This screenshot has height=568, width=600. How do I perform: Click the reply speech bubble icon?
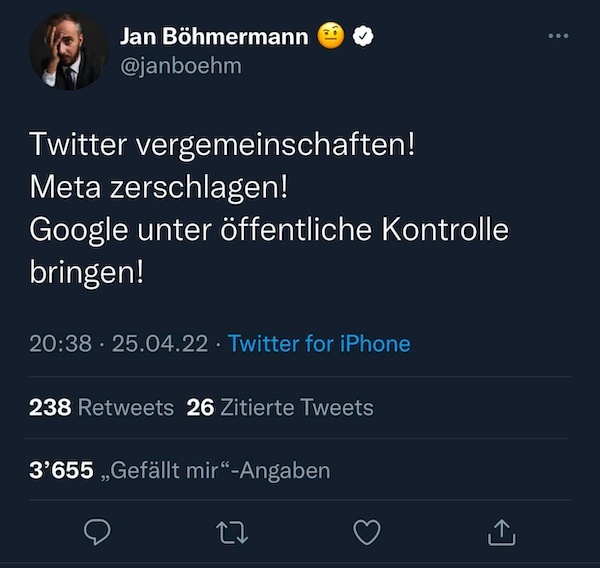[x=96, y=533]
